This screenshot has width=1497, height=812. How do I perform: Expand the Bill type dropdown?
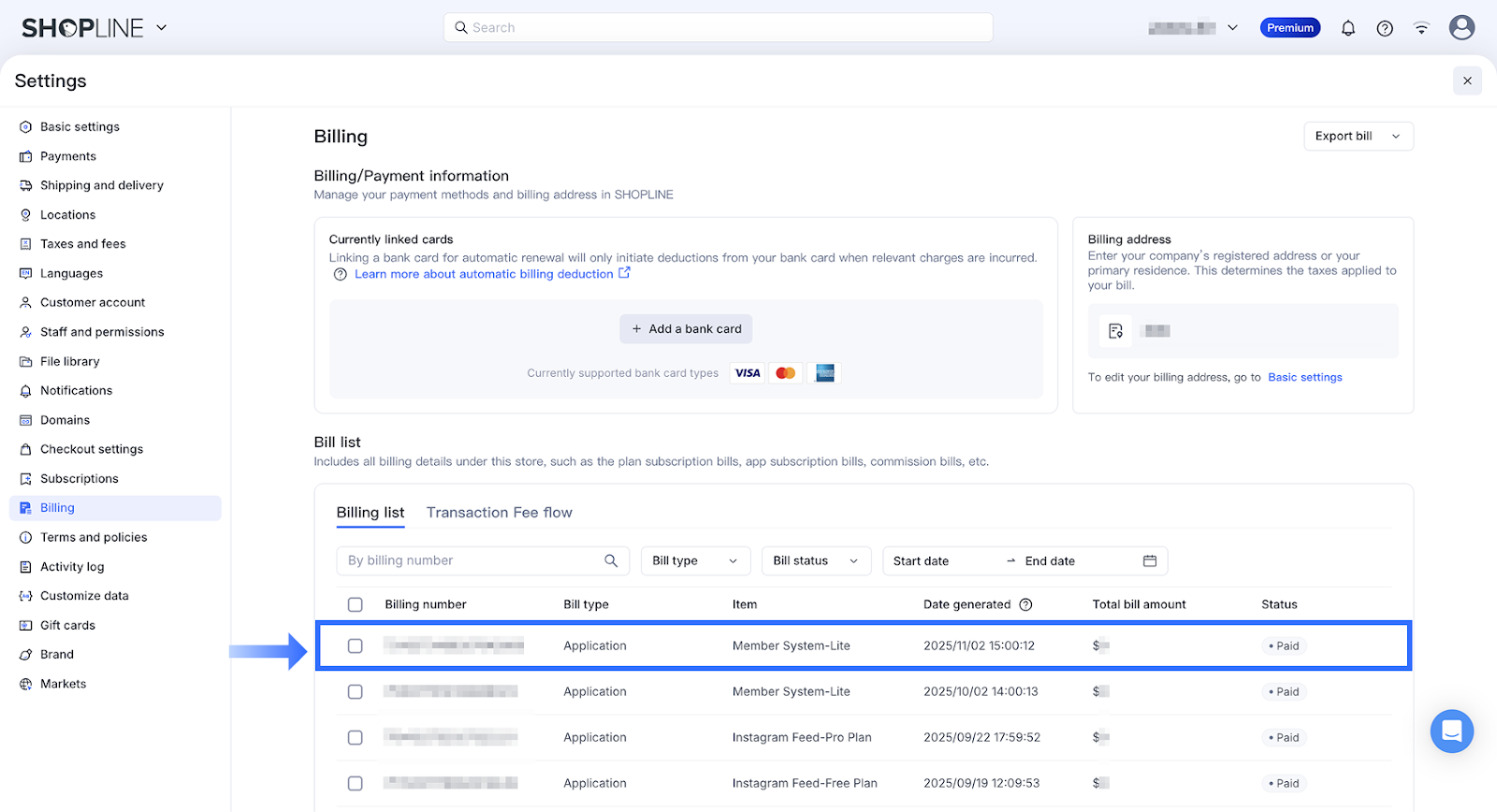point(695,560)
